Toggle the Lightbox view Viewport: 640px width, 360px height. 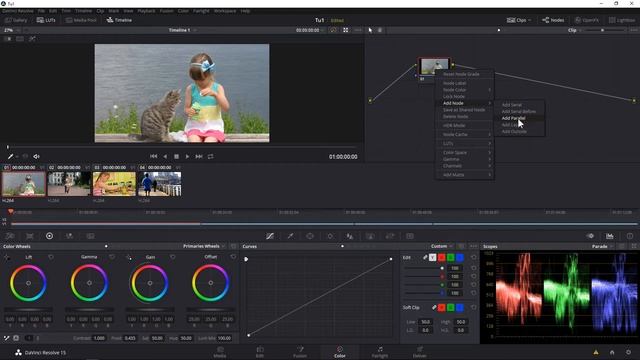[x=622, y=20]
